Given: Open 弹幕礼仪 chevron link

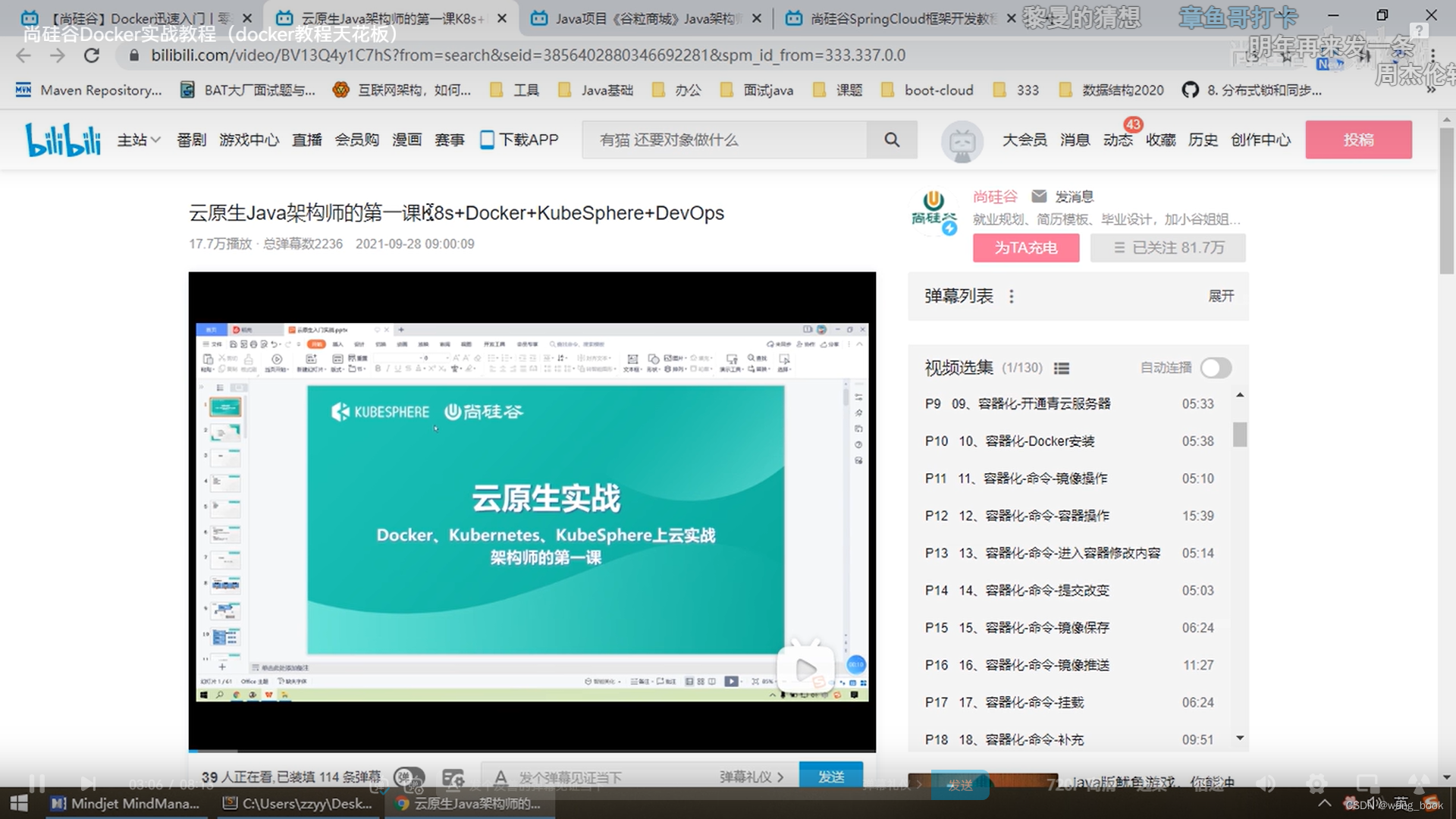Looking at the screenshot, I should point(752,777).
